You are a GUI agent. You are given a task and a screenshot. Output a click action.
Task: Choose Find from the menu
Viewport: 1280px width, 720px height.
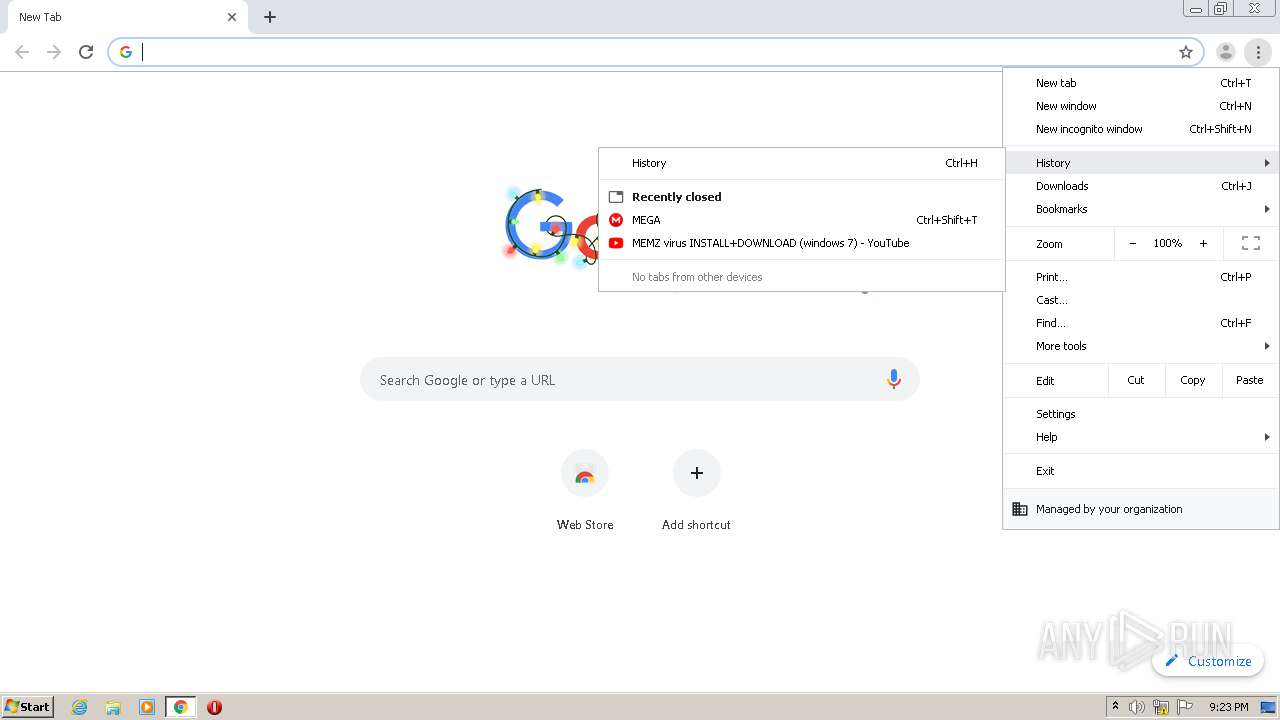click(x=1141, y=323)
